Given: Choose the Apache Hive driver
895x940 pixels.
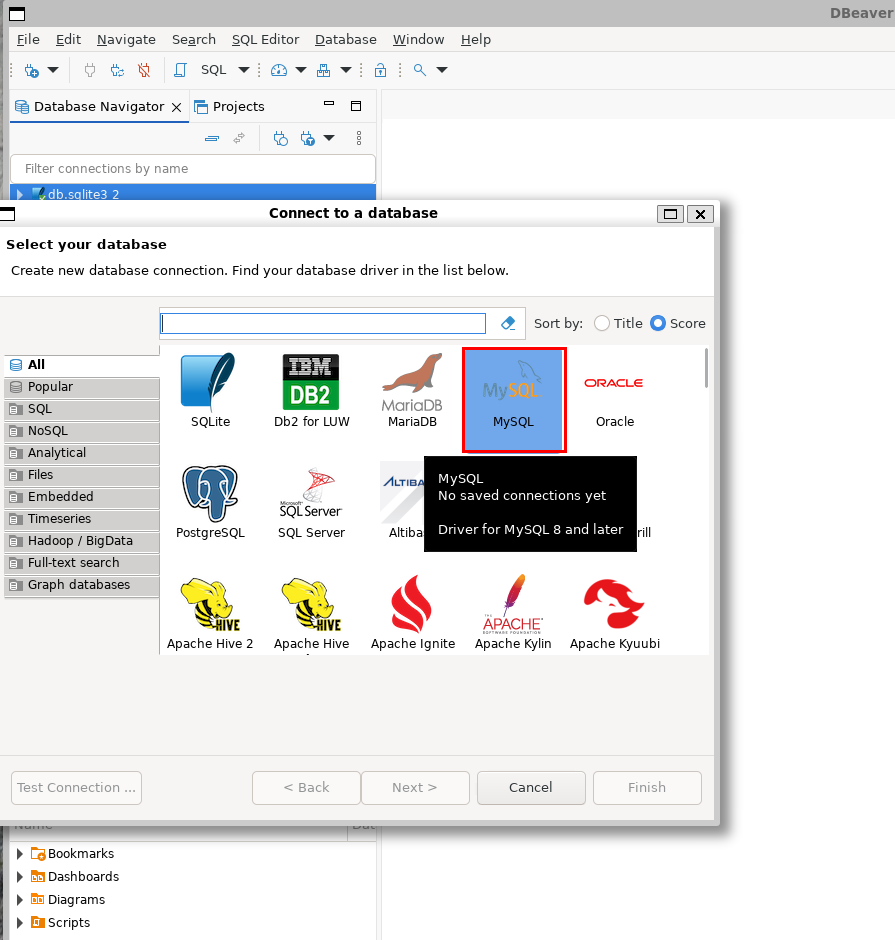Looking at the screenshot, I should point(311,613).
